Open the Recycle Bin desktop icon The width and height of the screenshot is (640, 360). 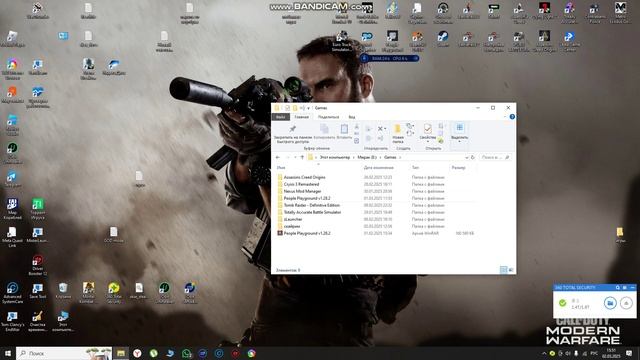click(x=63, y=291)
